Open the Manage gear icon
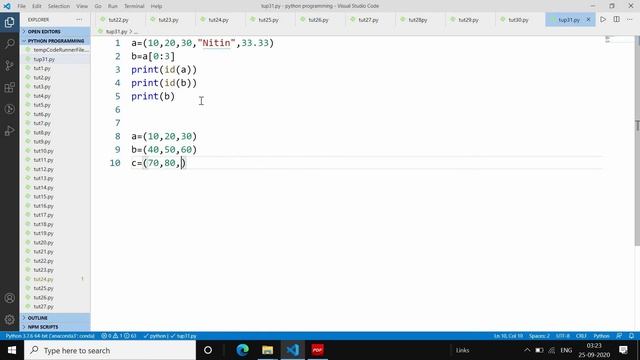Viewport: 640px width, 360px height. pyautogui.click(x=9, y=320)
